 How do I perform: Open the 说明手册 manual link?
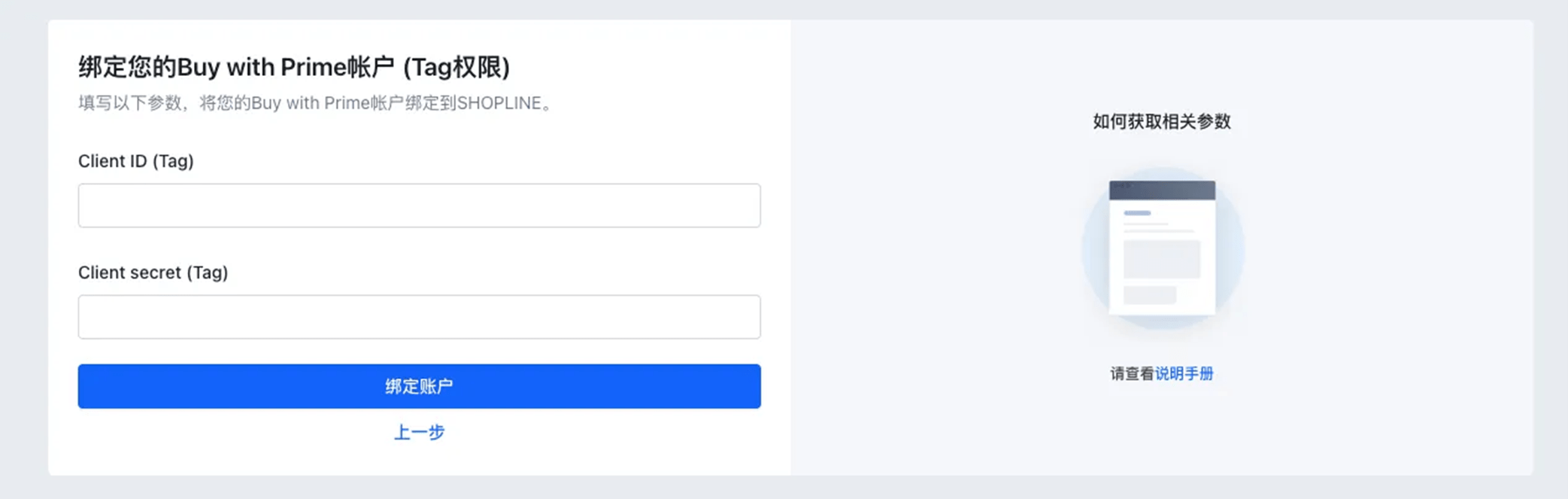(x=1184, y=373)
